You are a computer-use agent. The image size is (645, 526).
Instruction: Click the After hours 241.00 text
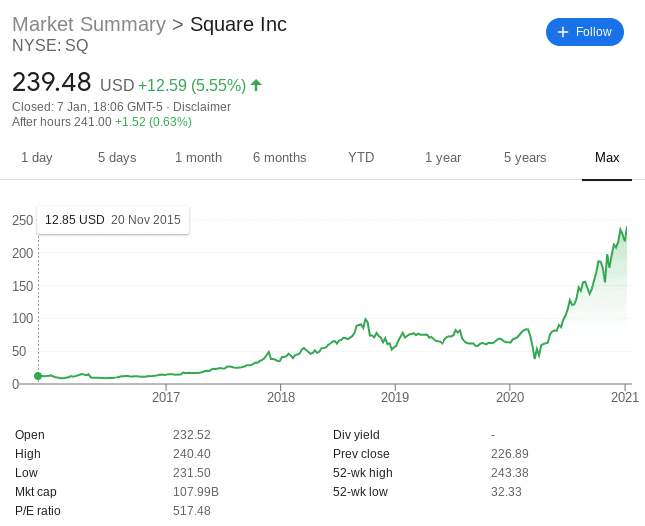point(62,122)
